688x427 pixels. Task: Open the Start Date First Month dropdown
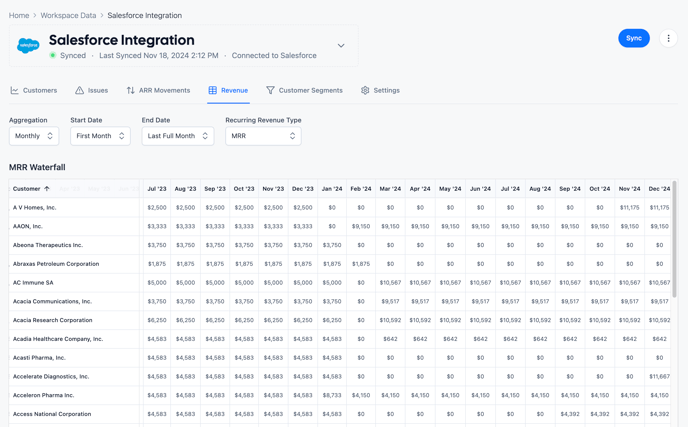[x=100, y=136]
